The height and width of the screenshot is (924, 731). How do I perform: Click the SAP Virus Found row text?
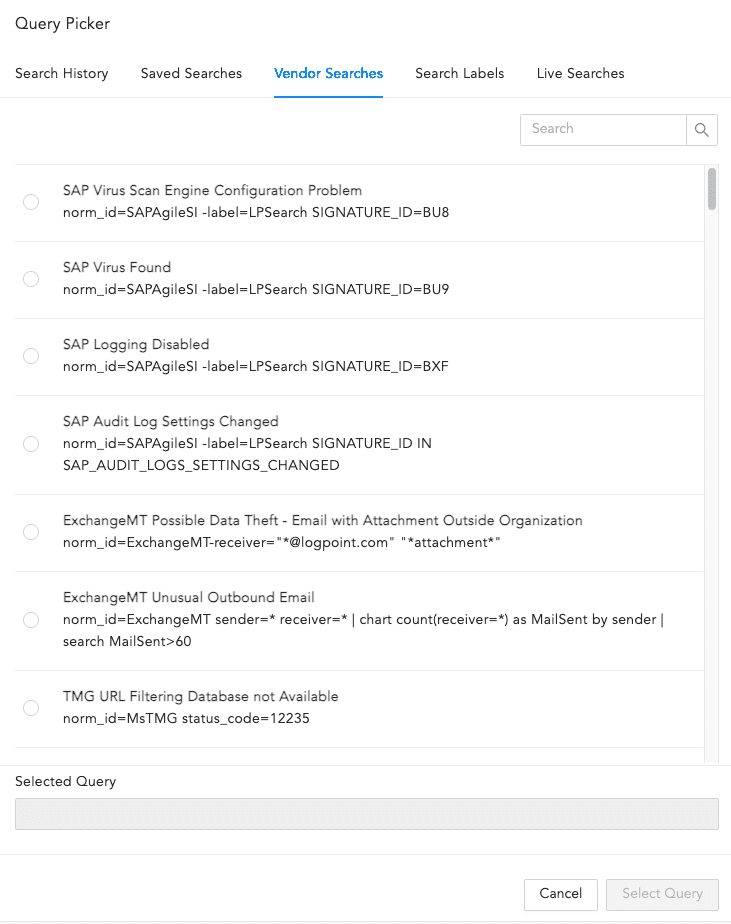(x=116, y=267)
